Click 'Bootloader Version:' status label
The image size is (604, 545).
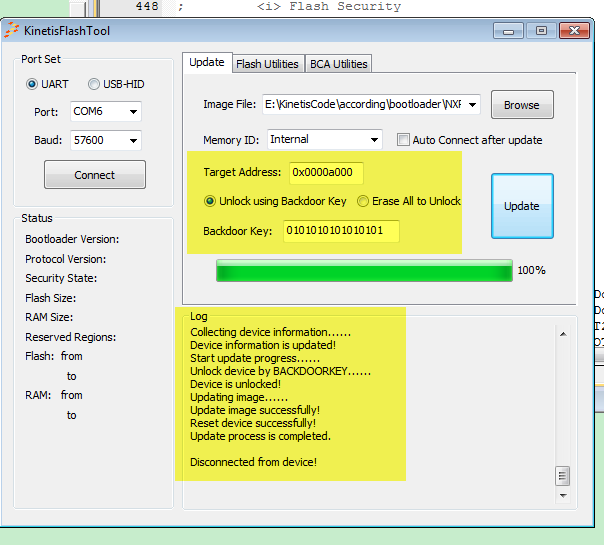tap(72, 239)
